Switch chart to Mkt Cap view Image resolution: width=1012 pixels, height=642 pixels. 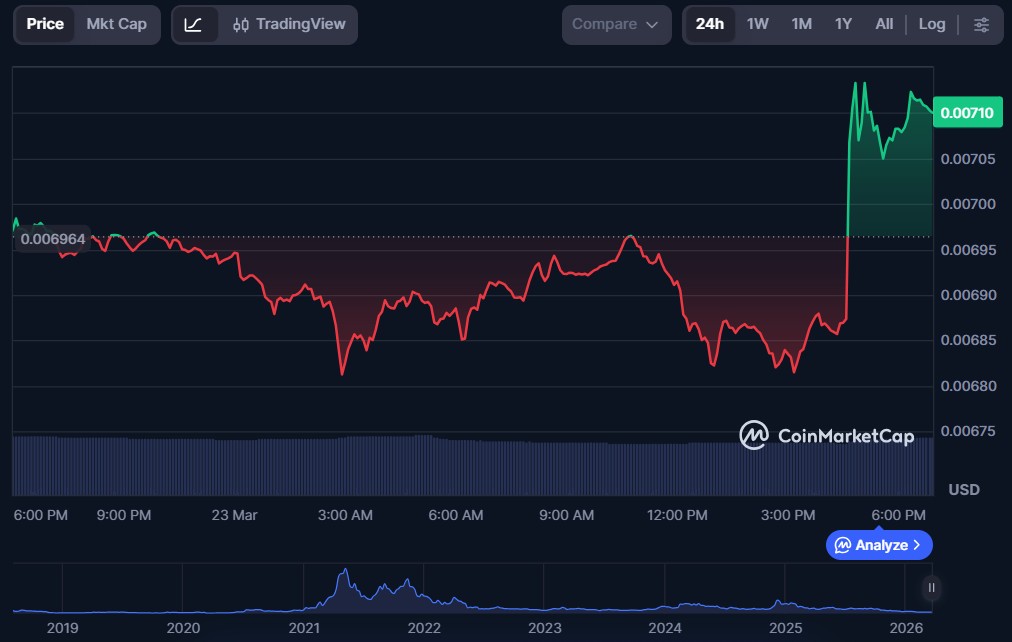click(116, 24)
